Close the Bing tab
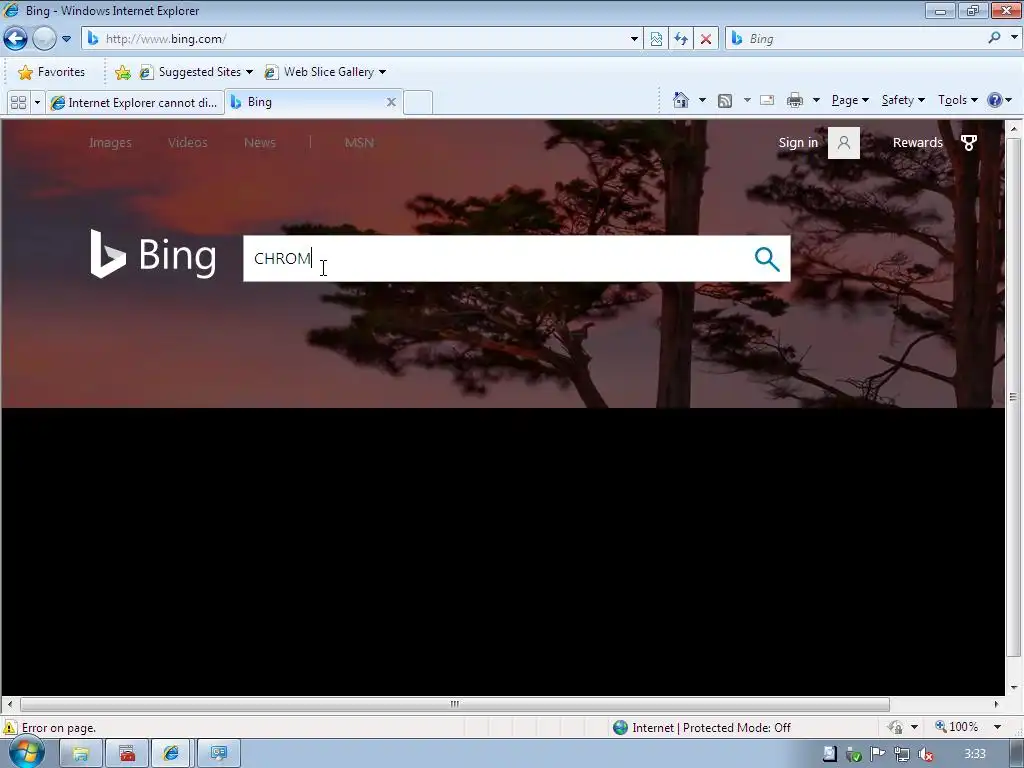Image resolution: width=1024 pixels, height=768 pixels. tap(391, 102)
